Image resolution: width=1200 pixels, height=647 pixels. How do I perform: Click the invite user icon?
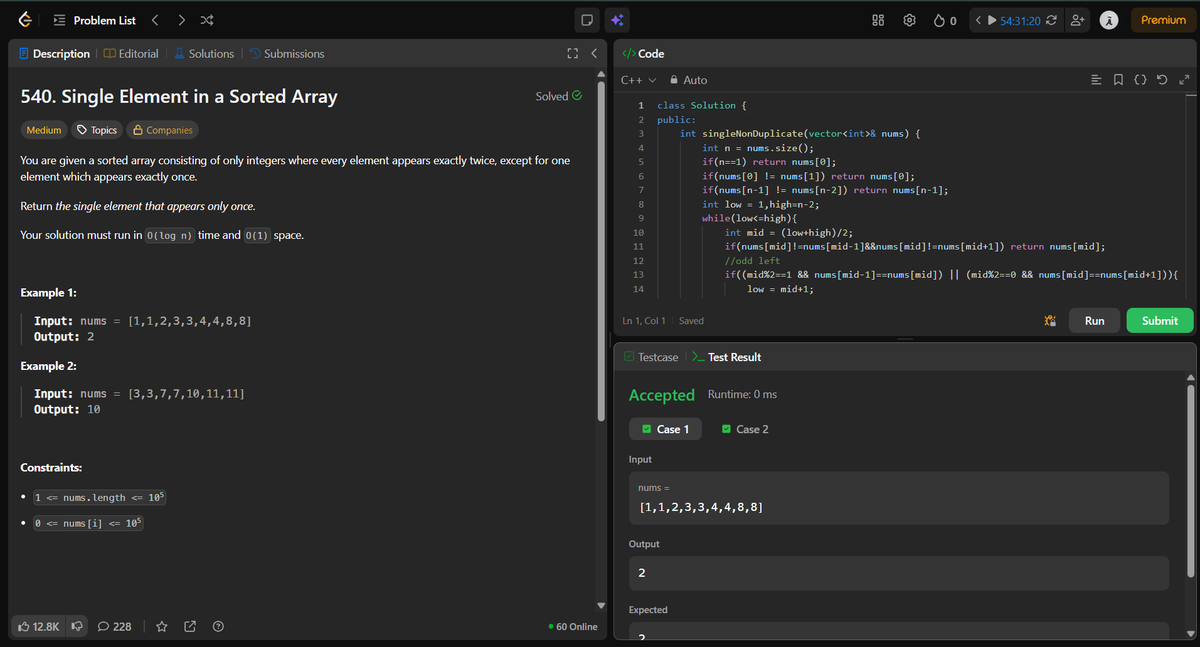pyautogui.click(x=1078, y=20)
